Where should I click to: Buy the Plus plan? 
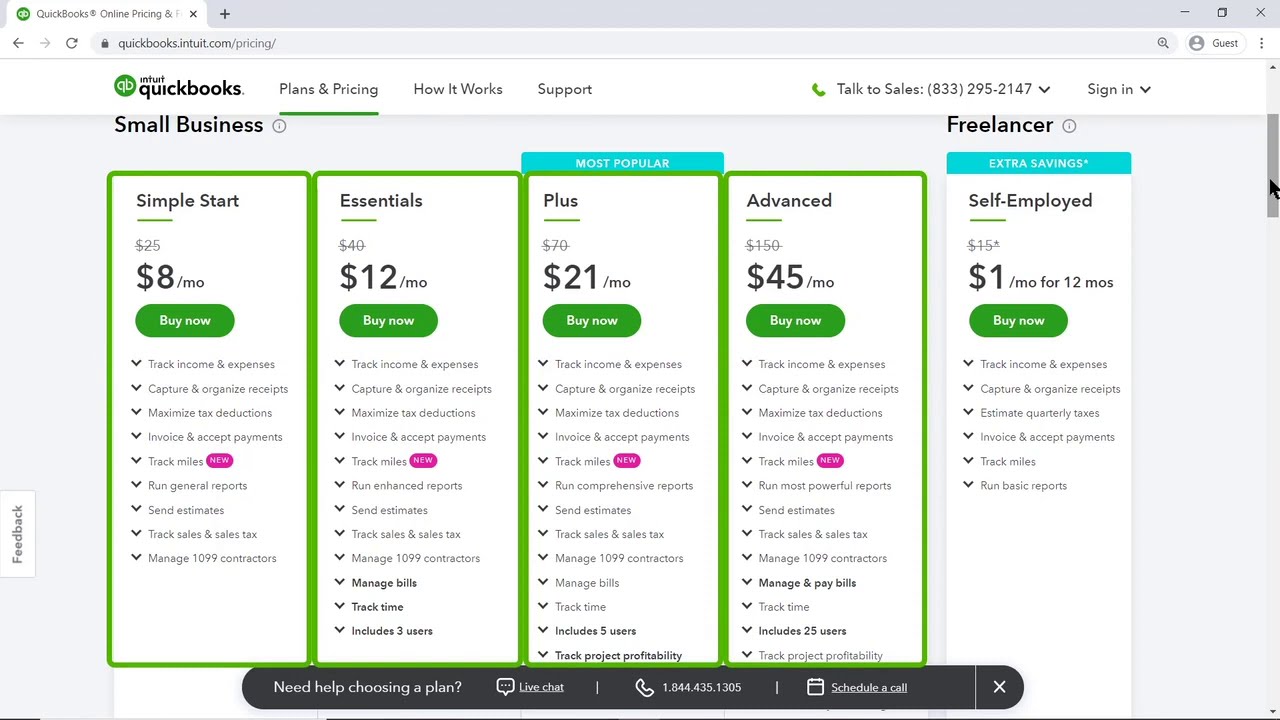[592, 320]
